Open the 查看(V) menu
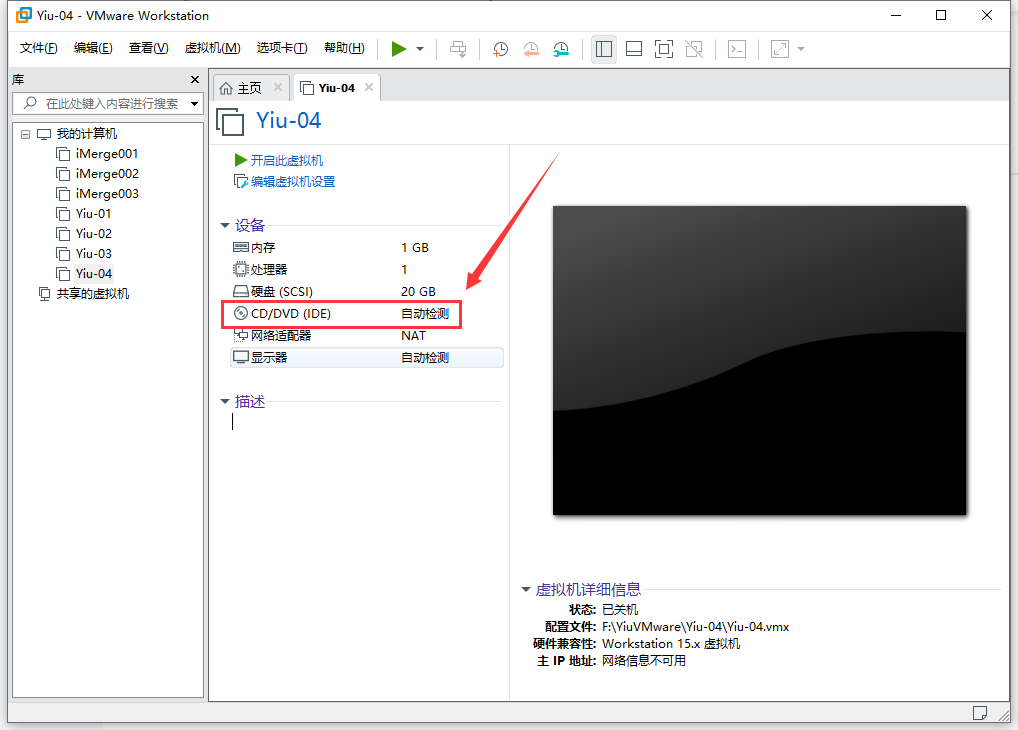Viewport: 1018px width, 730px height. pos(149,48)
